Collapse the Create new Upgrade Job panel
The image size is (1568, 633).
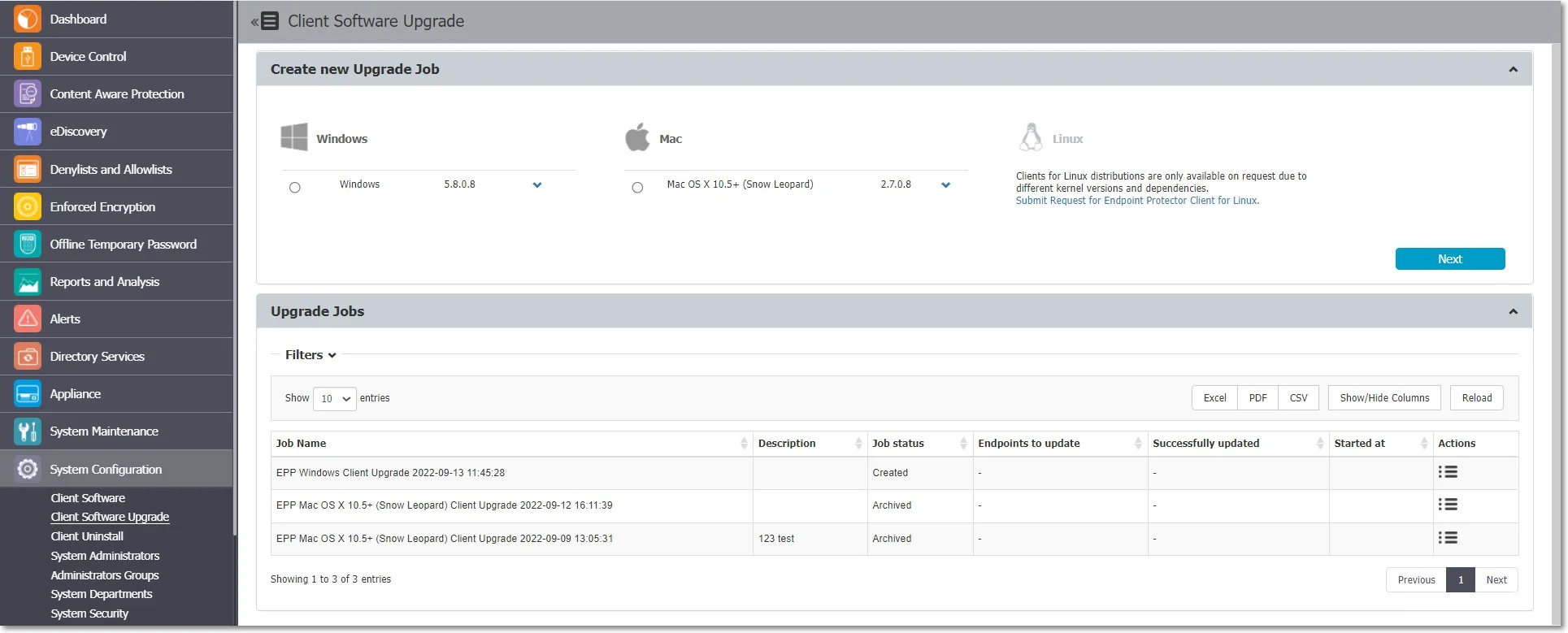click(x=1514, y=69)
